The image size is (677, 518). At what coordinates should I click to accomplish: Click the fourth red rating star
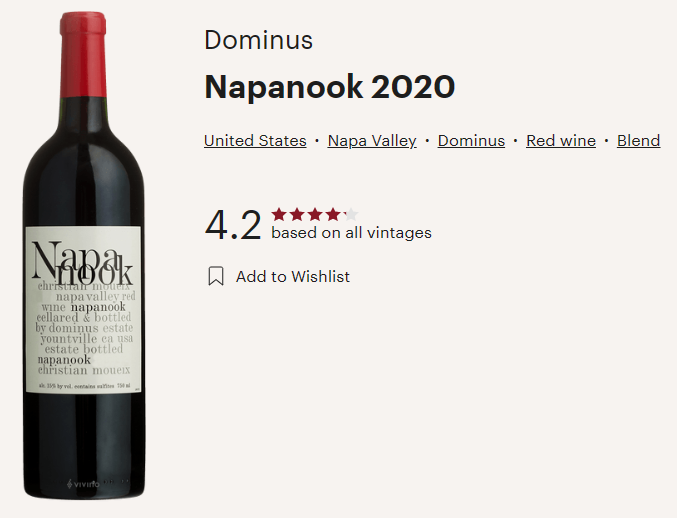333,214
